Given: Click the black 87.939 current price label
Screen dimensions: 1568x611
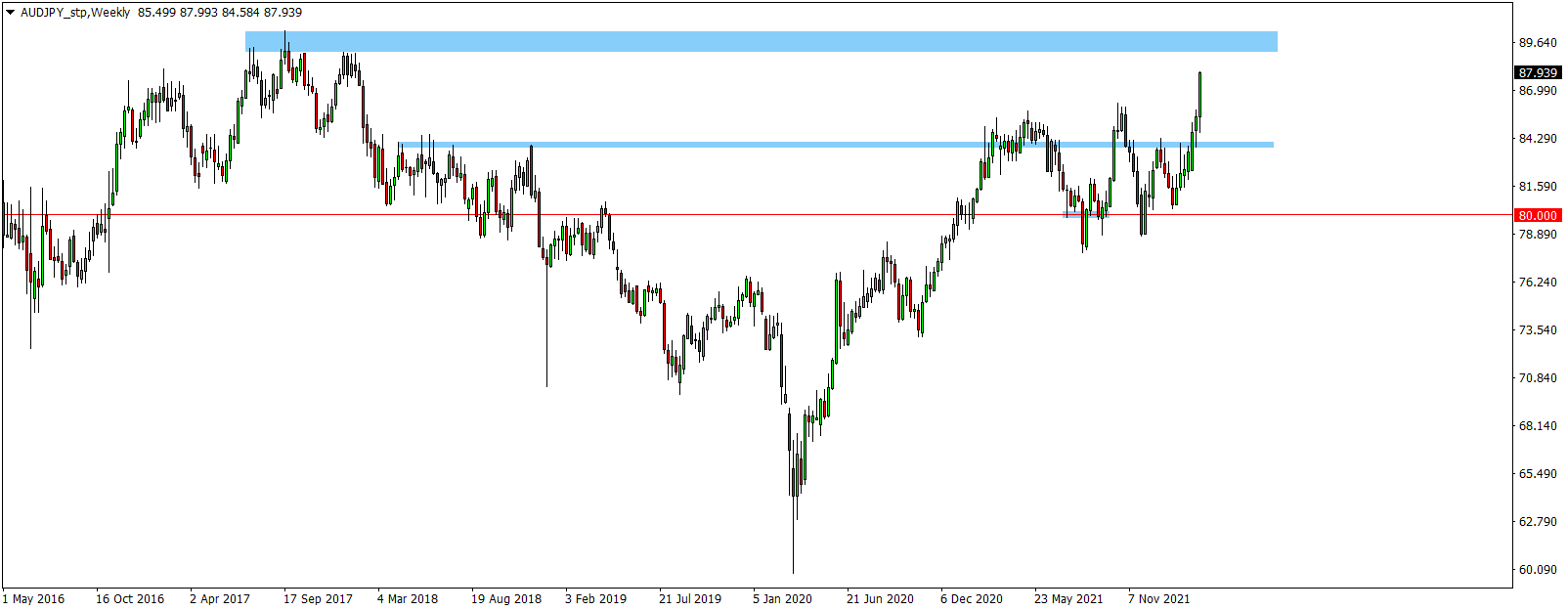Looking at the screenshot, I should 1538,72.
